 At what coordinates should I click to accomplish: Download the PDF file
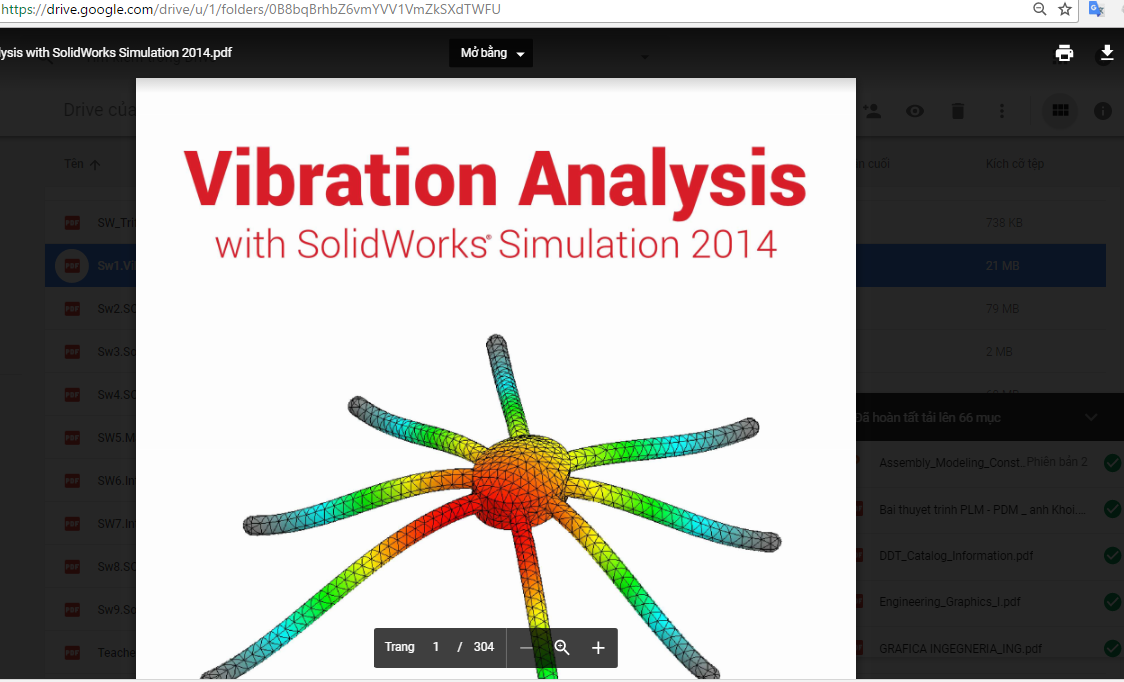click(1106, 53)
